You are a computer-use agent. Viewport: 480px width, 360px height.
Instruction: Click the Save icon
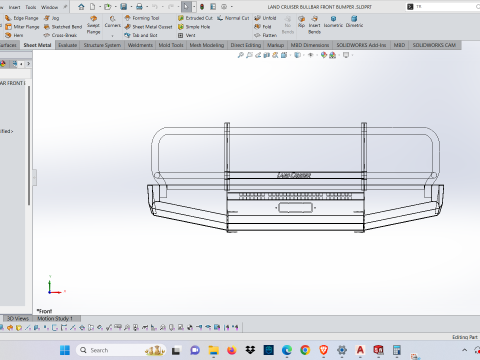tap(124, 7)
